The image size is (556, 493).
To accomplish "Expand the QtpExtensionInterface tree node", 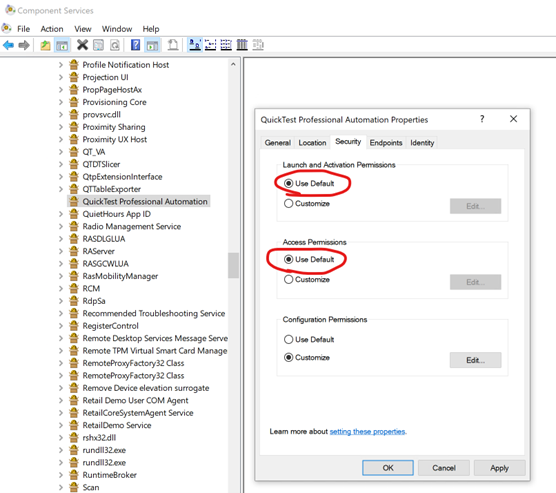I will tap(61, 177).
